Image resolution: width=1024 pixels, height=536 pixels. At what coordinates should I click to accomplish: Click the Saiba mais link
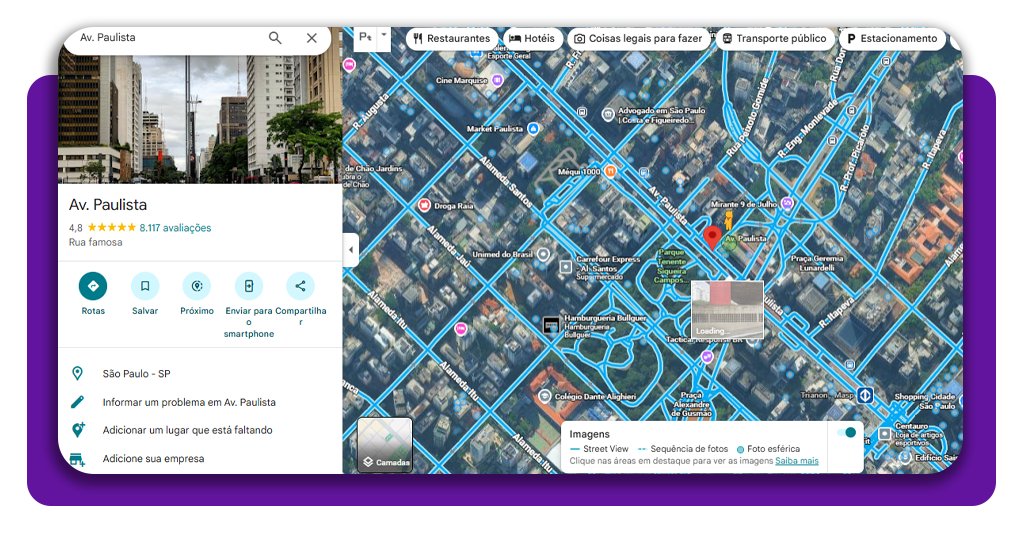pos(797,461)
